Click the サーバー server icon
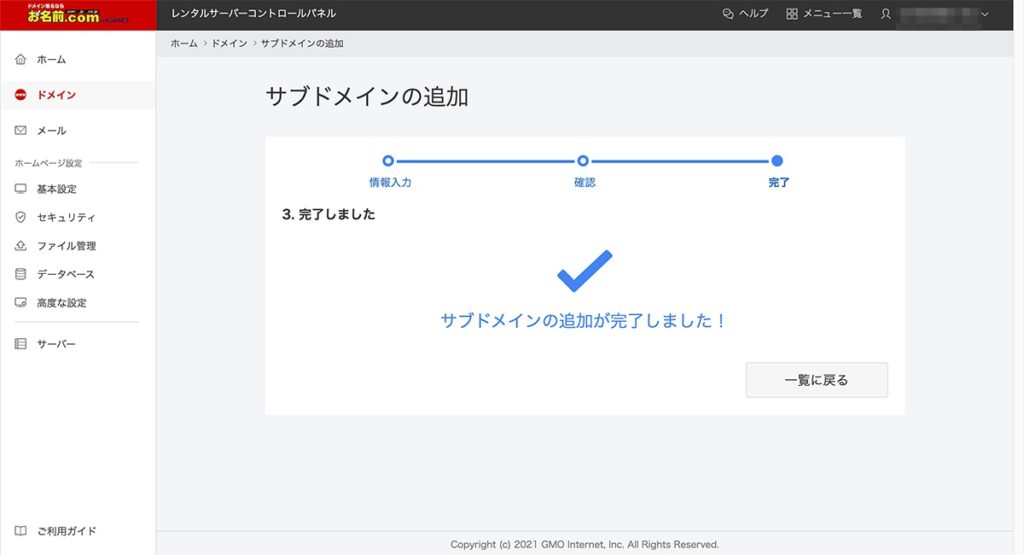The image size is (1024, 555). [x=20, y=344]
